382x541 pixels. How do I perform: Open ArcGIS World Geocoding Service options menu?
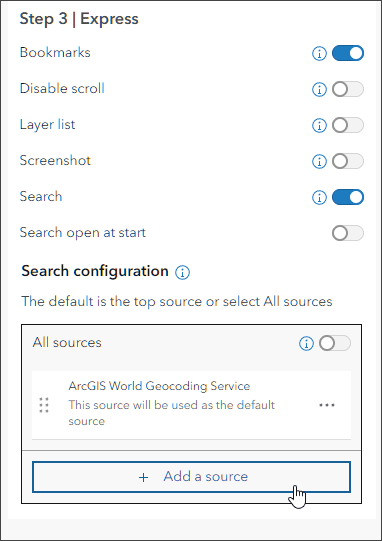(326, 405)
